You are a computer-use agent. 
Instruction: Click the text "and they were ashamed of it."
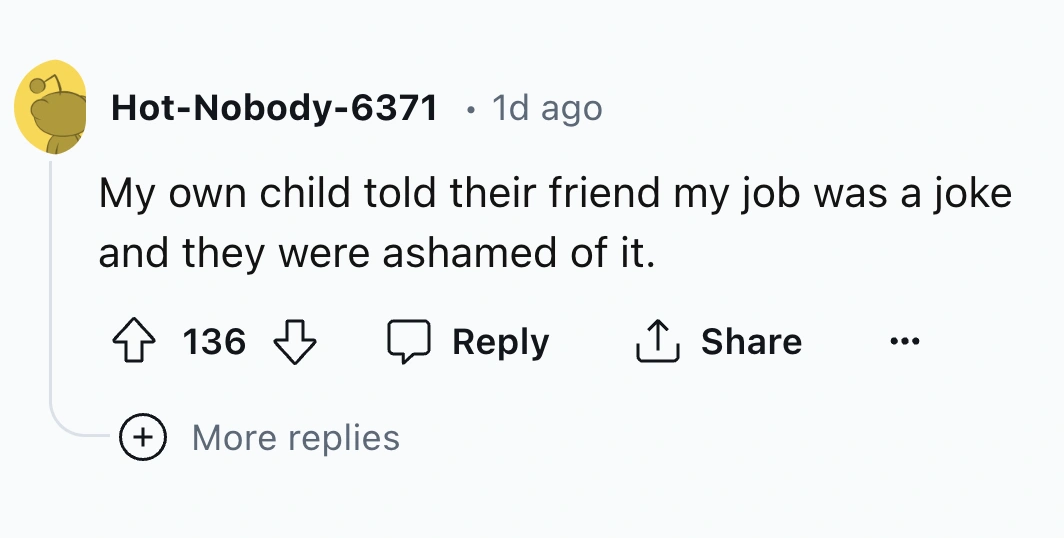click(x=377, y=253)
